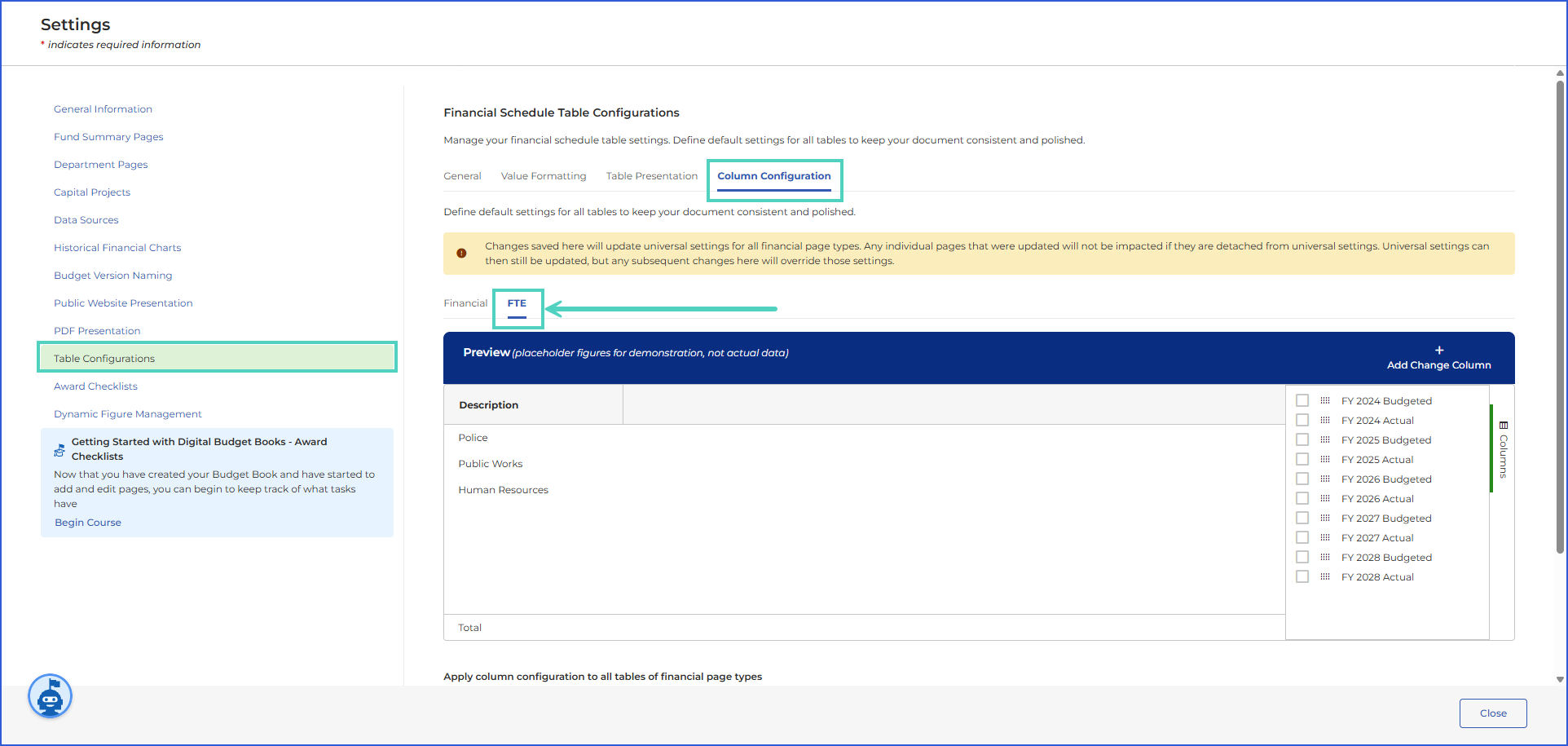Click the course icon beside Getting Started heading

59,449
